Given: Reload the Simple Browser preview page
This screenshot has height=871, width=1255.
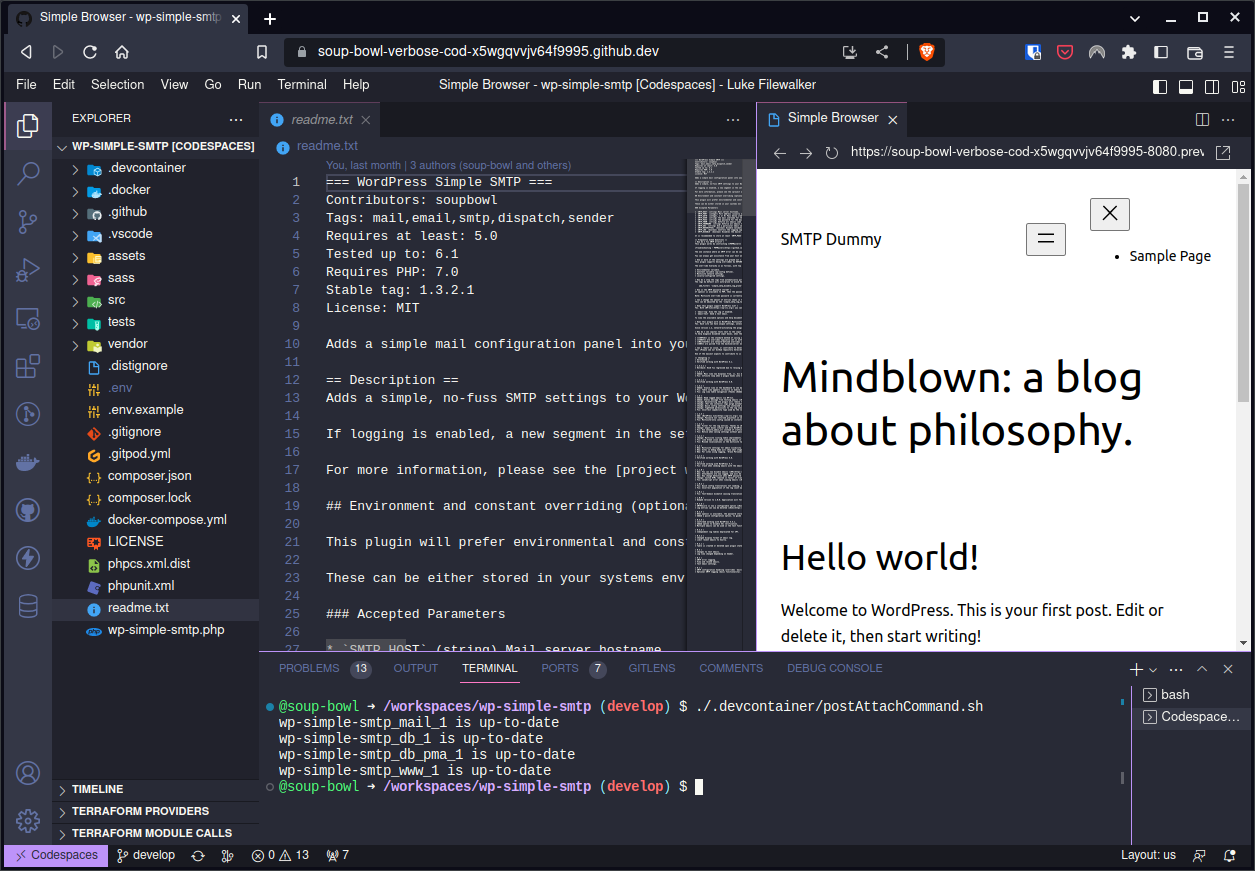Looking at the screenshot, I should pyautogui.click(x=831, y=153).
